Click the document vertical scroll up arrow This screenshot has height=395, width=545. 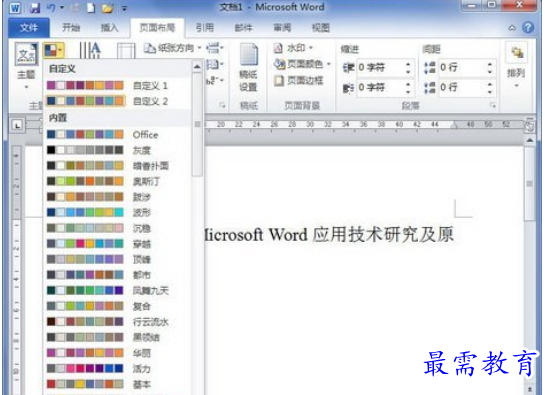[x=530, y=140]
